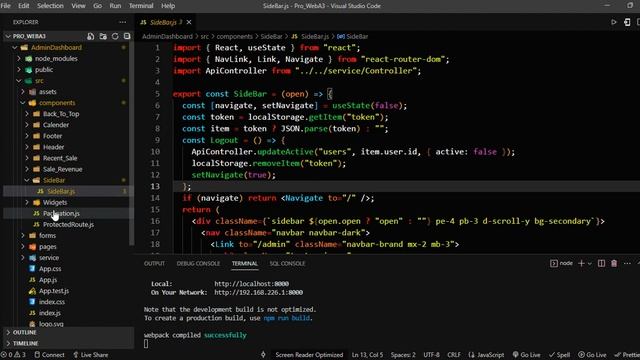This screenshot has height=360, width=640.
Task: Add a new terminal with plus icon
Action: pyautogui.click(x=581, y=263)
